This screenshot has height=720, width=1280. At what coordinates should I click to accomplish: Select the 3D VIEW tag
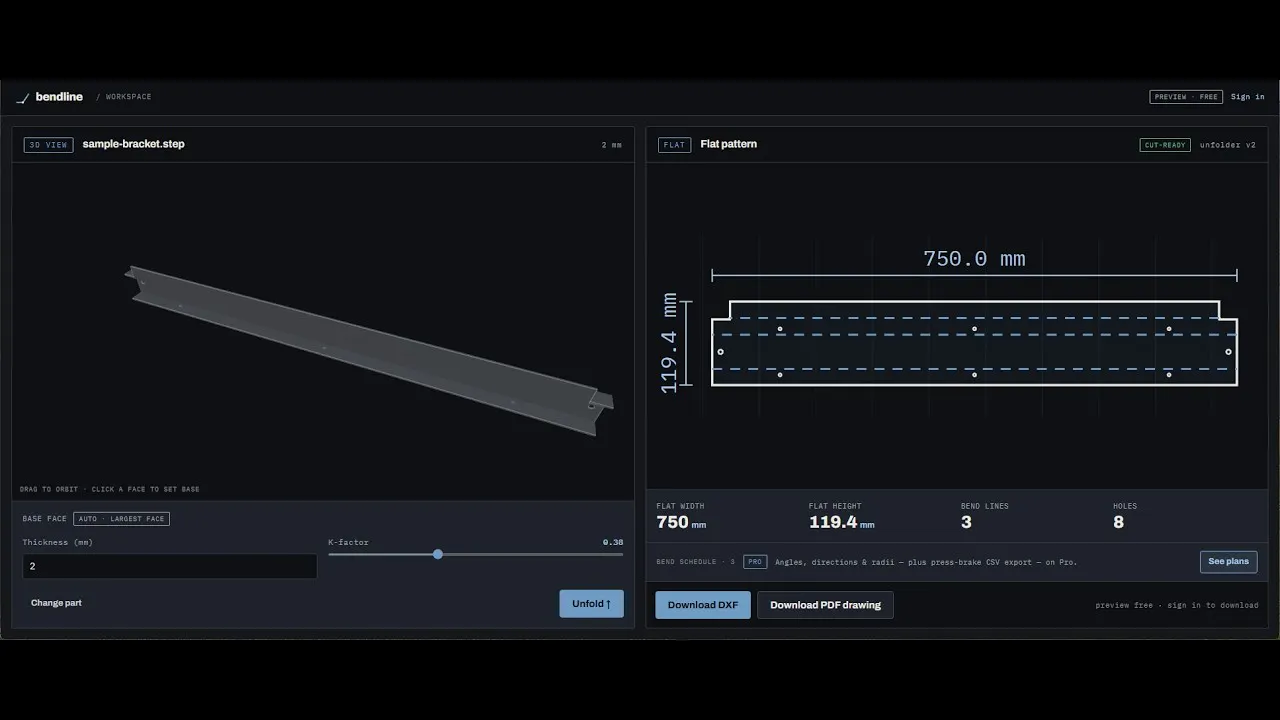tap(48, 145)
